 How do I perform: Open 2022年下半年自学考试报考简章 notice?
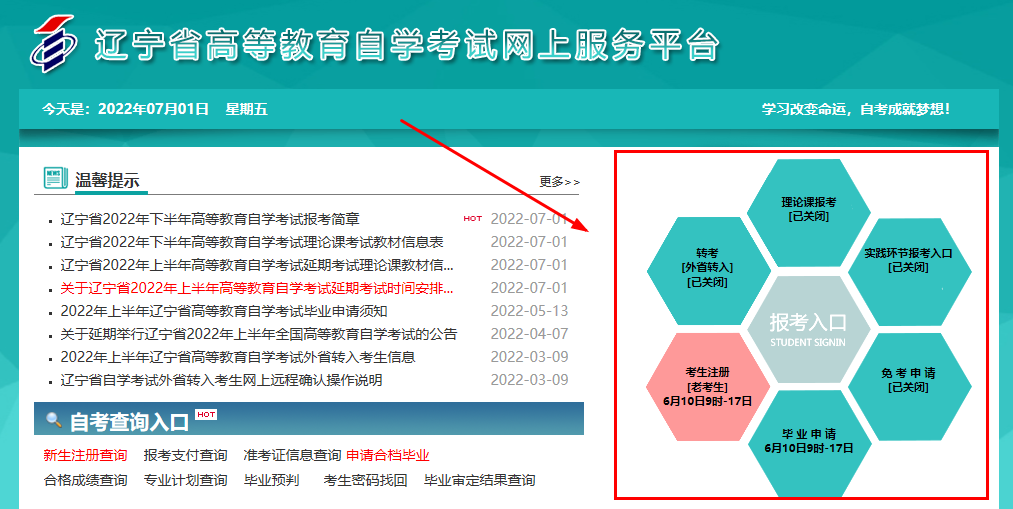(x=210, y=219)
